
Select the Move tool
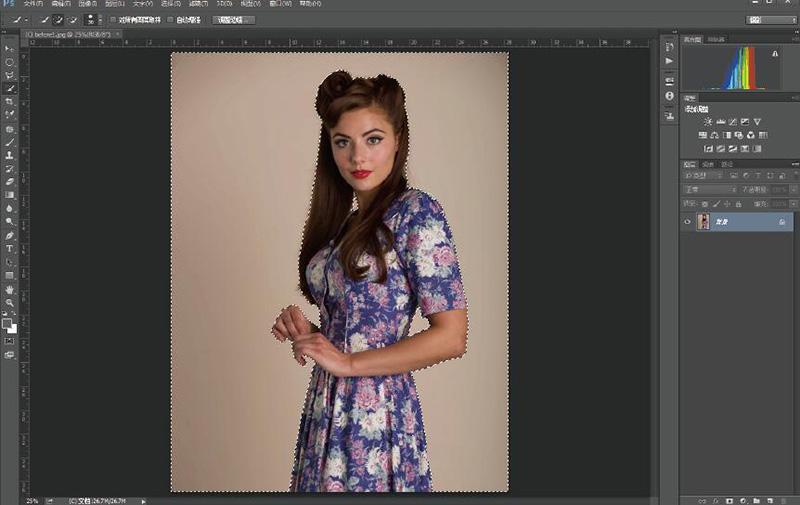click(x=10, y=48)
